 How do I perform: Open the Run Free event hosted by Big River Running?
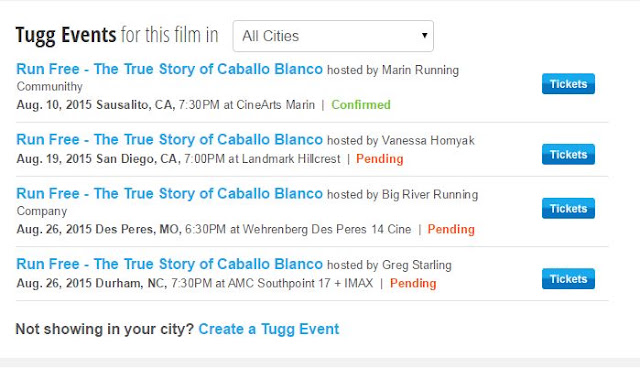point(169,193)
